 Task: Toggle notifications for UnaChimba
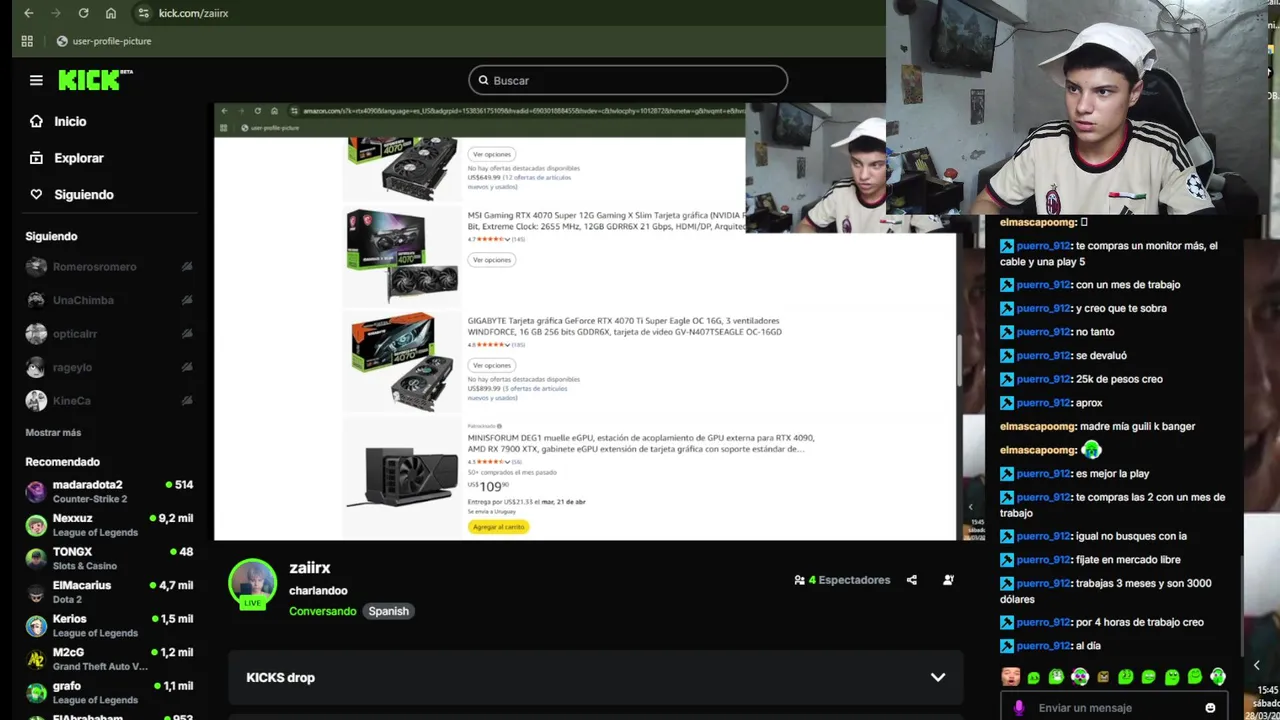[x=187, y=300]
